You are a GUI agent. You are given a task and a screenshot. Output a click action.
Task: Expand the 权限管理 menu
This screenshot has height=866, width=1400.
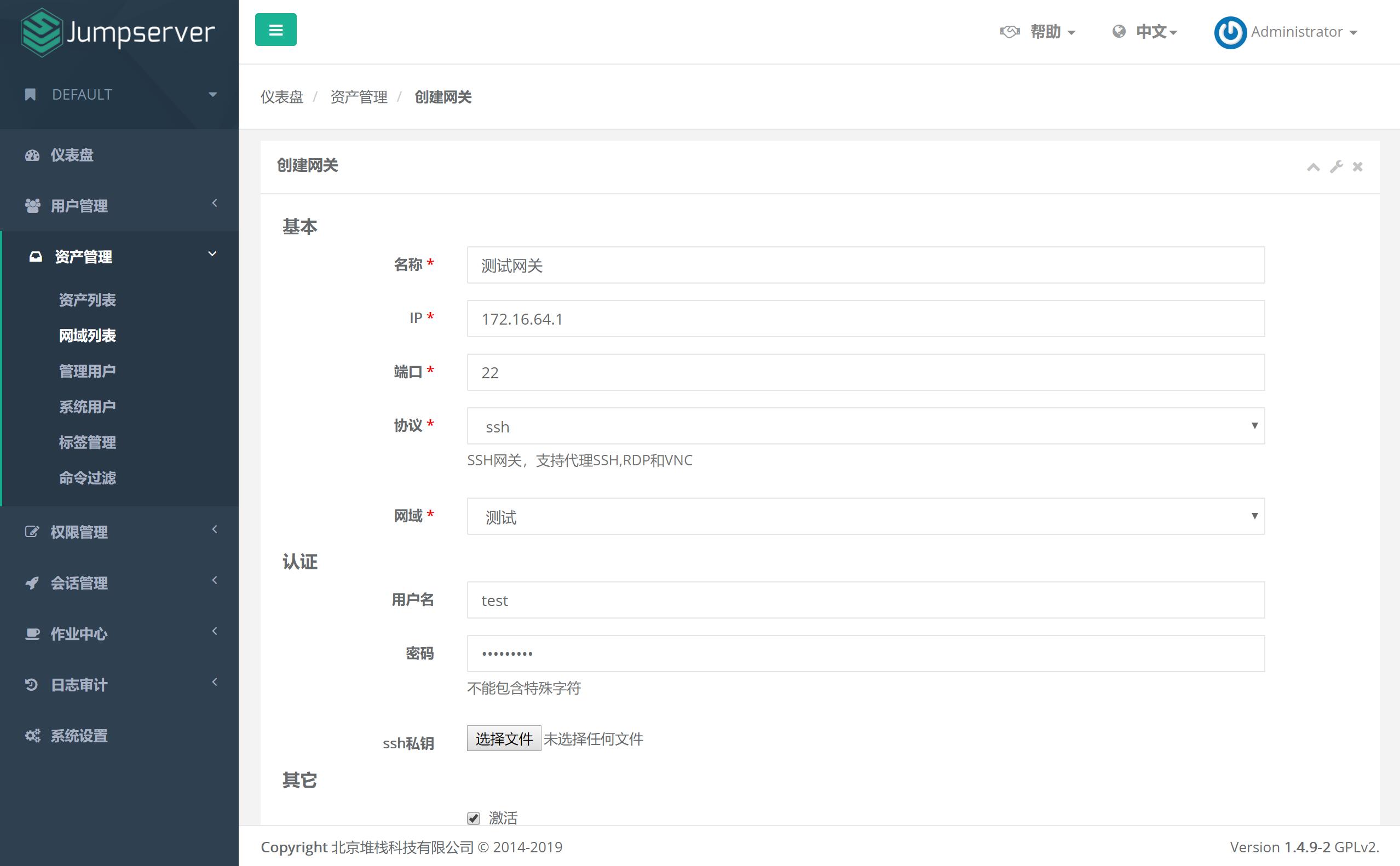[x=119, y=532]
